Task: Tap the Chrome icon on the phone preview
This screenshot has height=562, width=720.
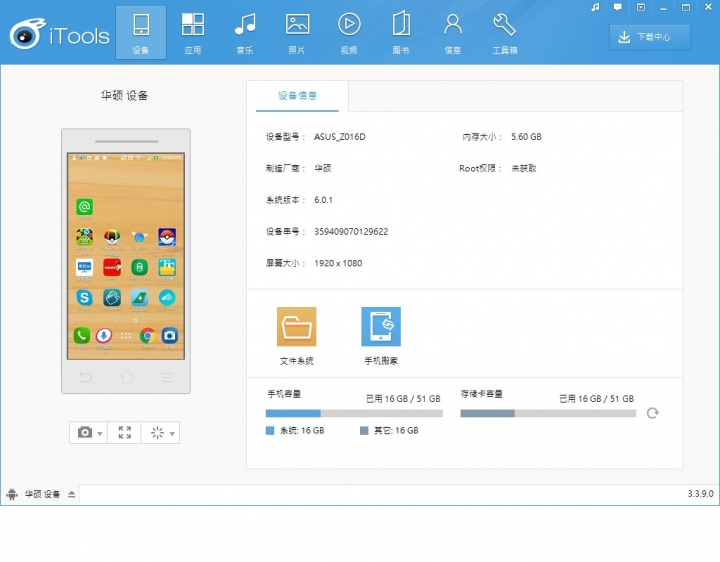Action: [147, 336]
